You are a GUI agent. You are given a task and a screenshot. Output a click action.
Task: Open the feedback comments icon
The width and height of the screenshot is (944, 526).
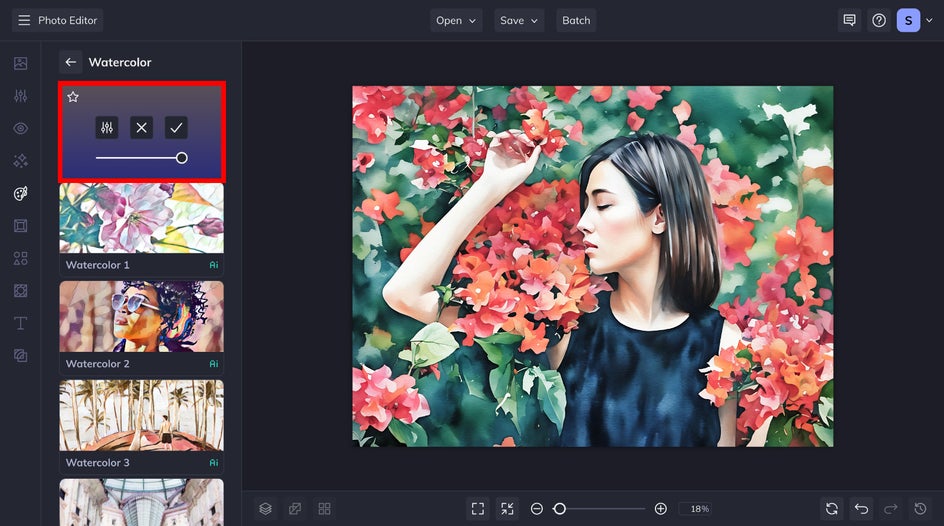pyautogui.click(x=849, y=20)
